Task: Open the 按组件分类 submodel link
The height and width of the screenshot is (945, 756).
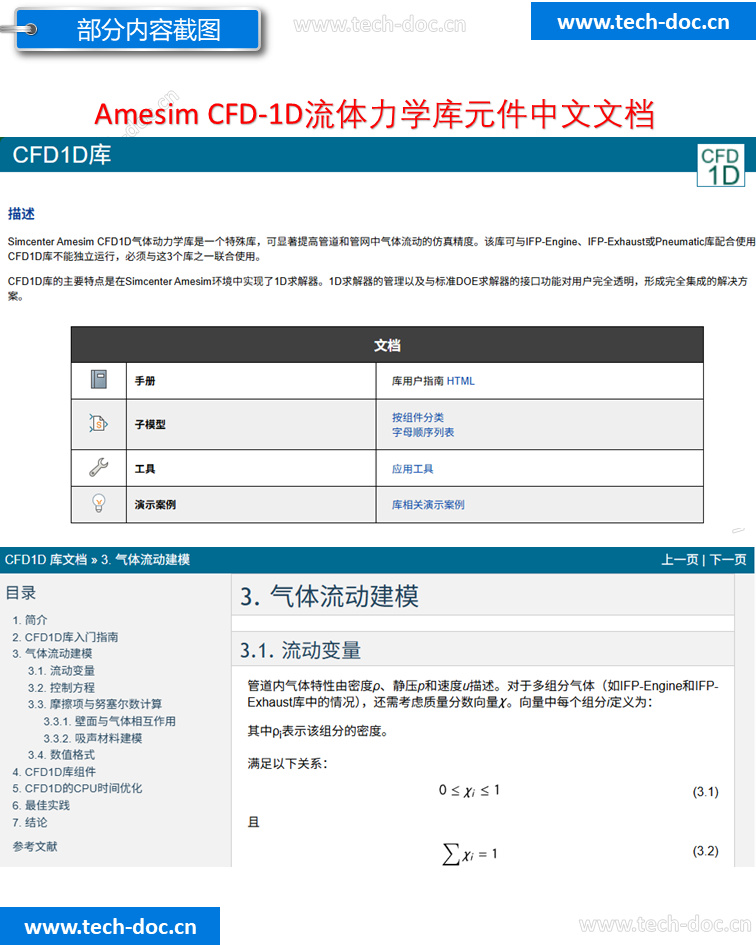Action: pyautogui.click(x=418, y=417)
